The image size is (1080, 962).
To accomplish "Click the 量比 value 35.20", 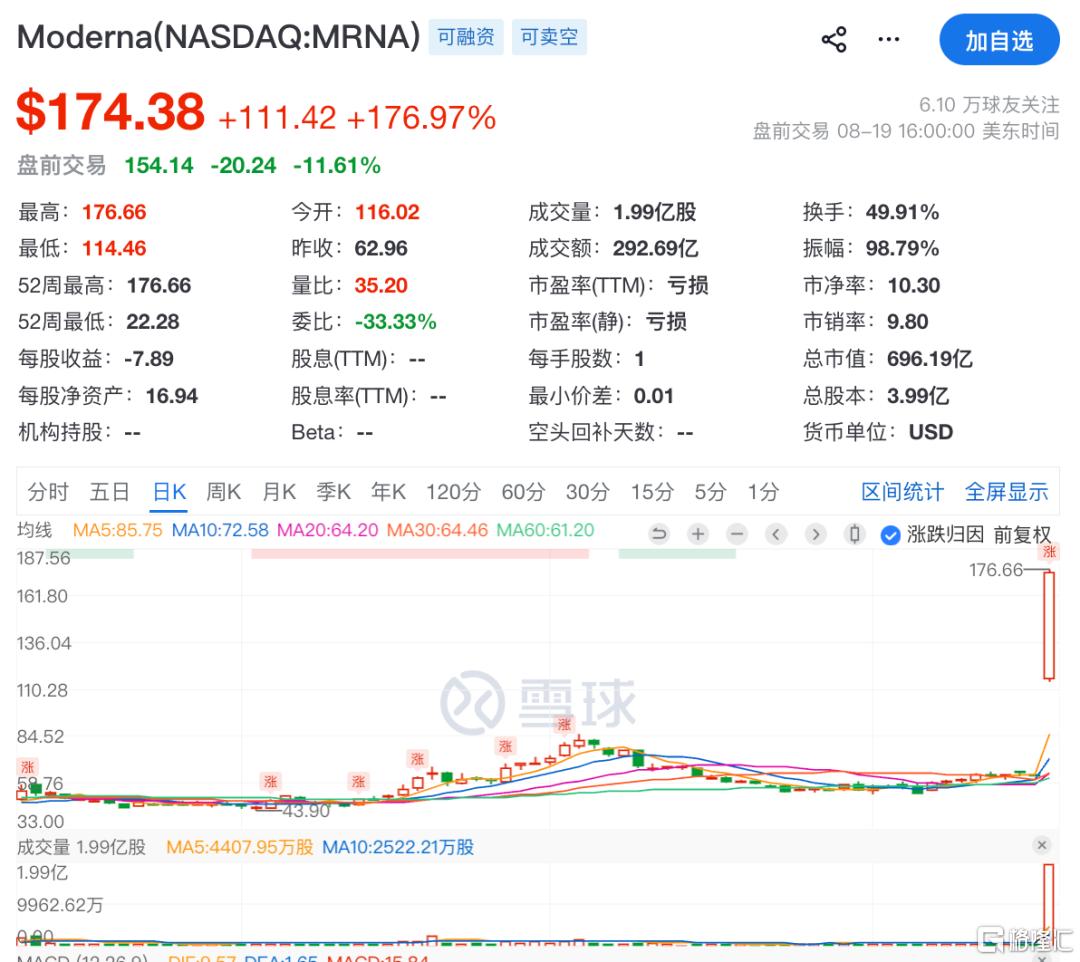I will tap(381, 285).
